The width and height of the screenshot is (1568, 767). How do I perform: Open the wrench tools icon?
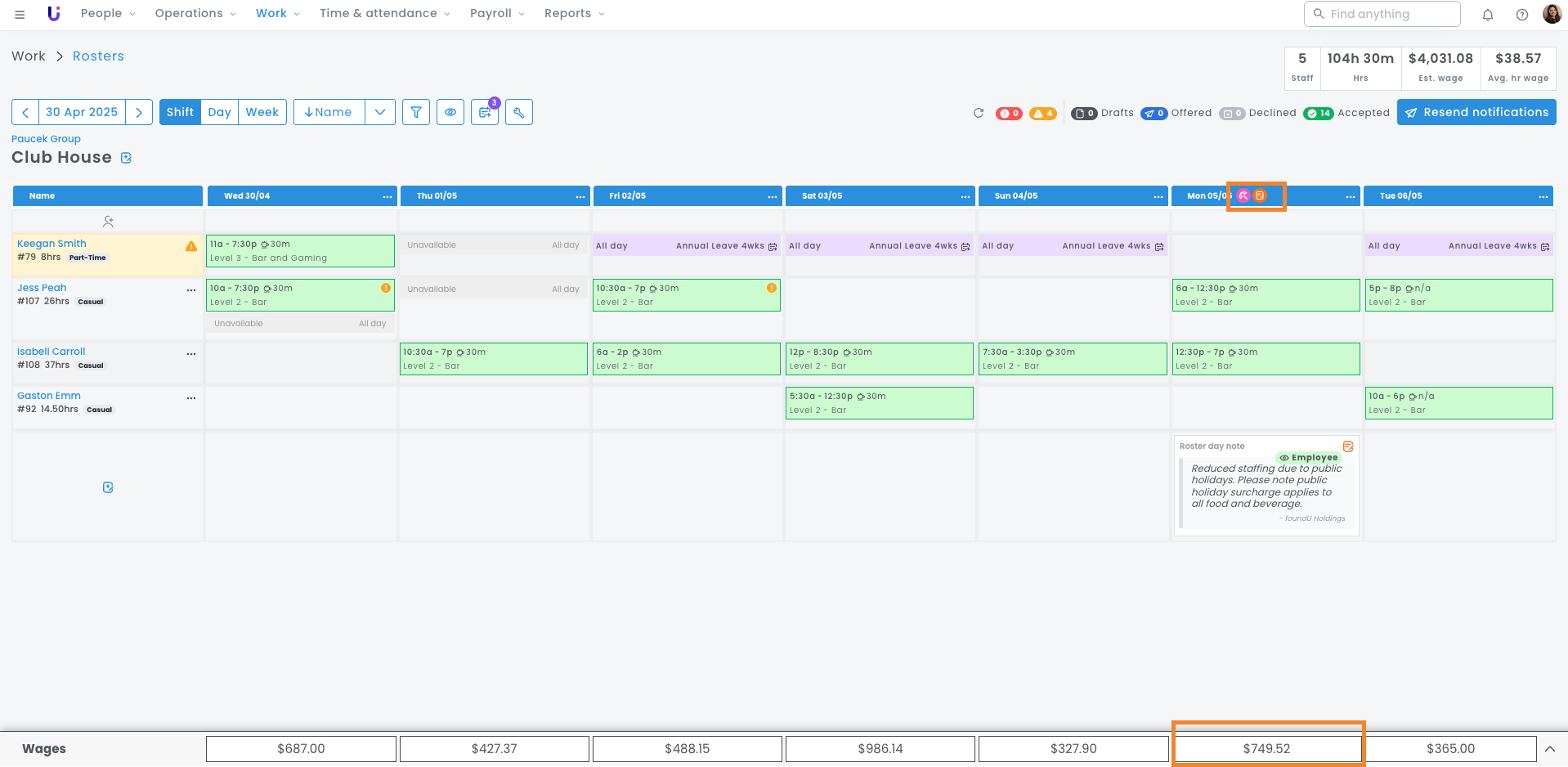pyautogui.click(x=519, y=112)
